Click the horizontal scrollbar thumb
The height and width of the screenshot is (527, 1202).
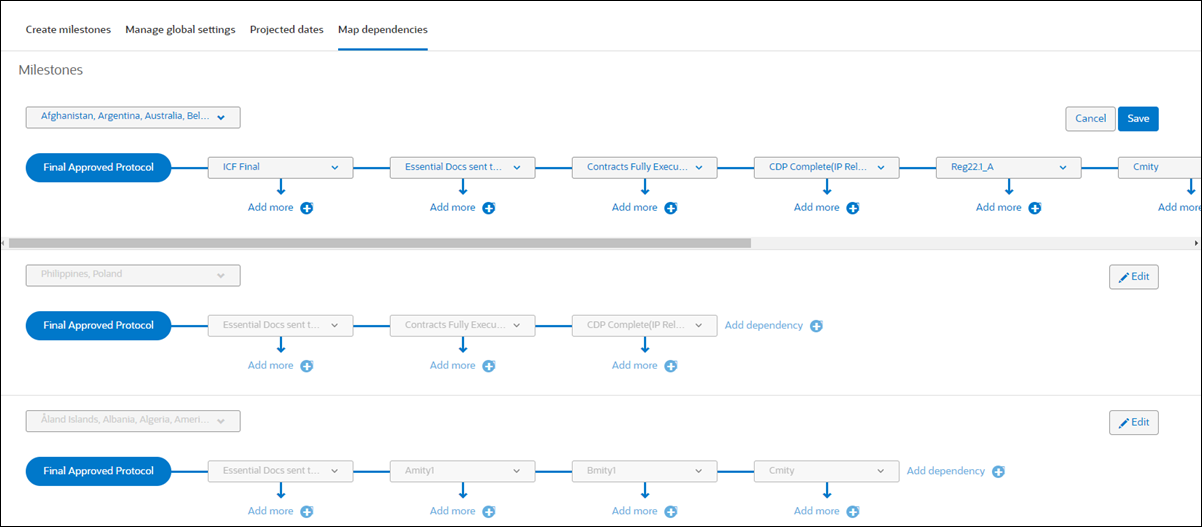coord(380,243)
